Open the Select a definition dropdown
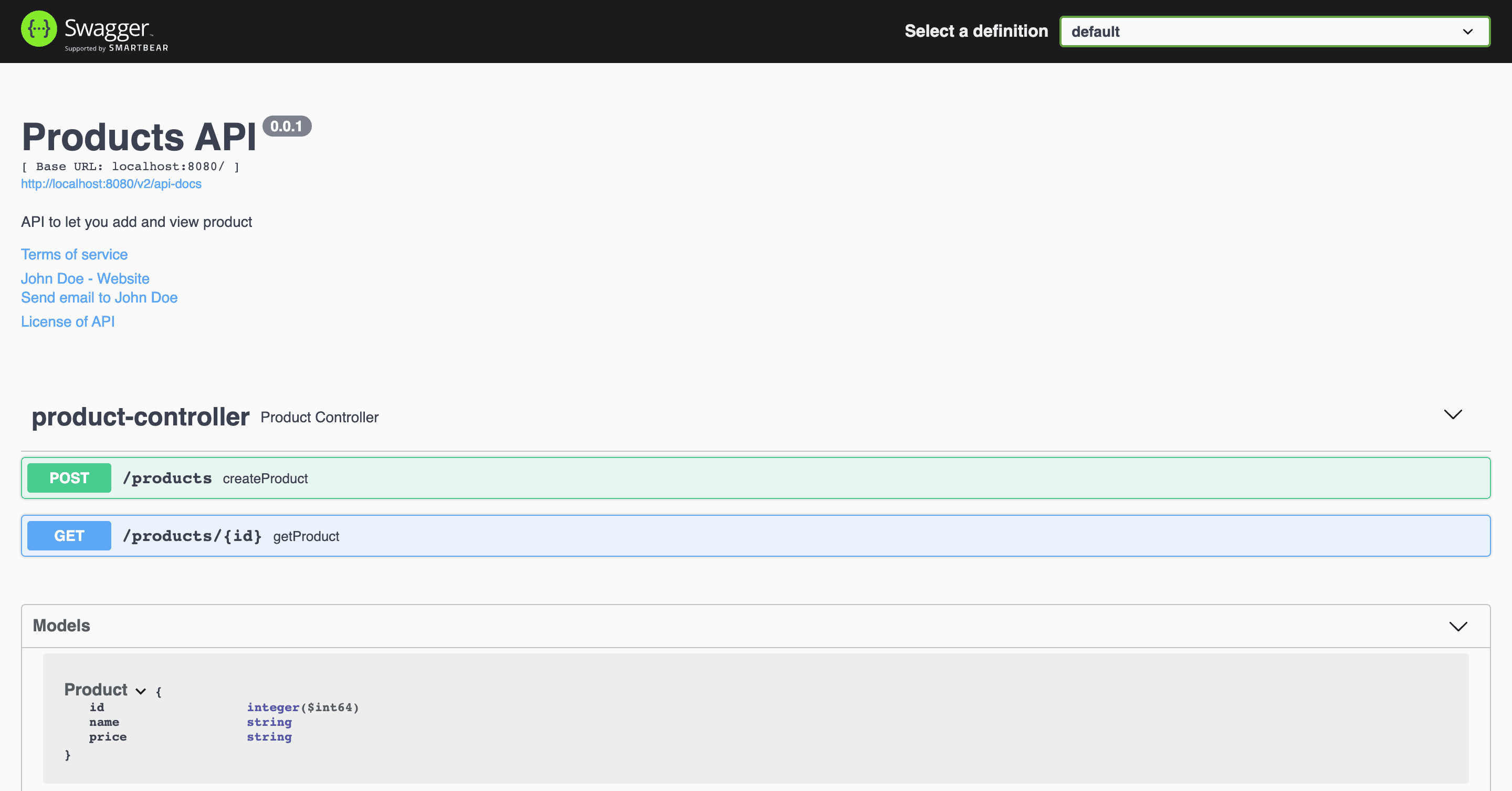This screenshot has width=1512, height=791. pyautogui.click(x=1275, y=31)
